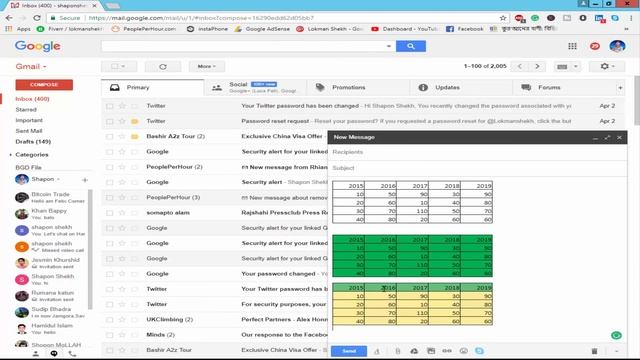Tick checkbox for Twitter password changed email
This screenshot has height=360, width=640.
tap(109, 106)
